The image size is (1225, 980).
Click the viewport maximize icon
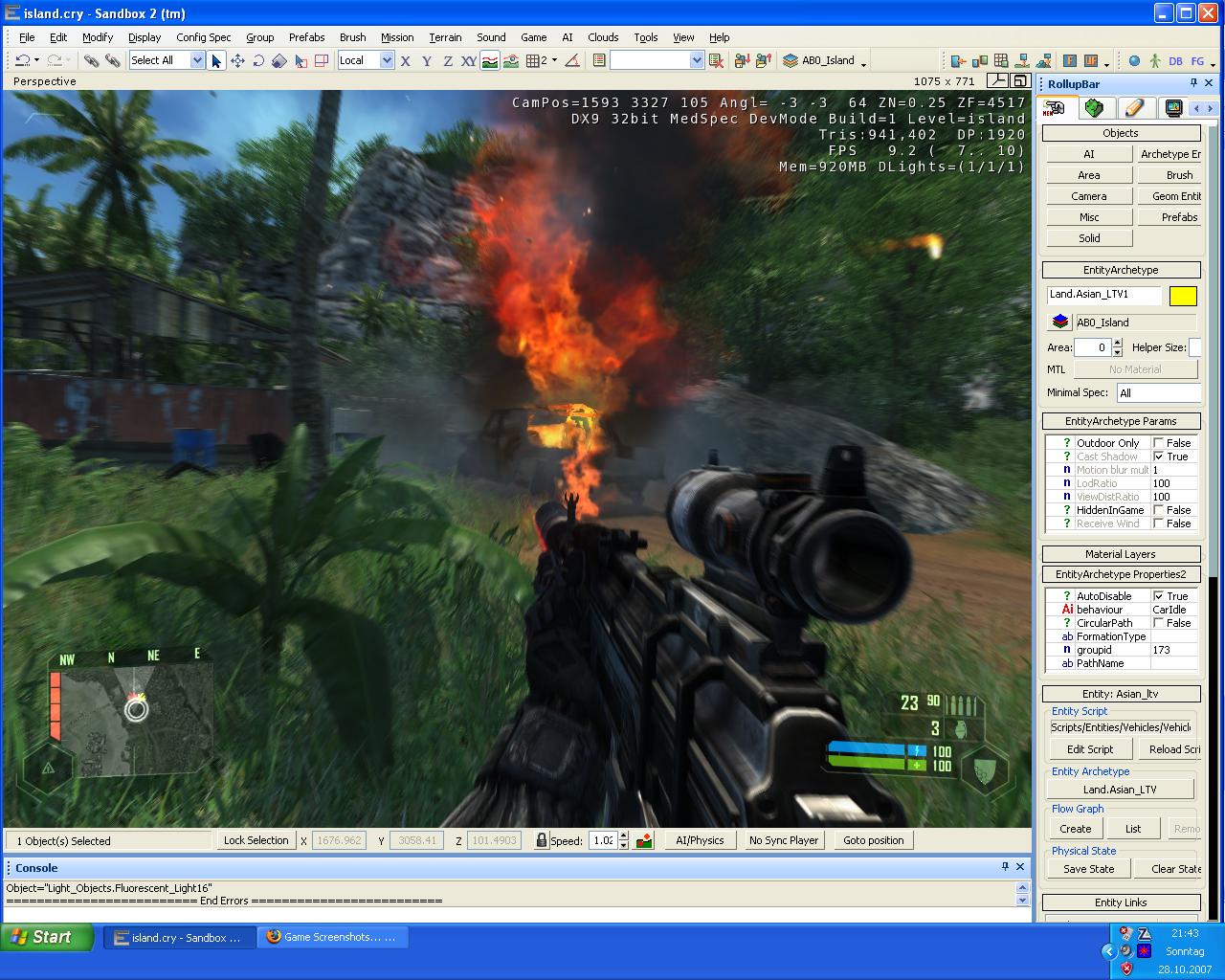[1021, 81]
